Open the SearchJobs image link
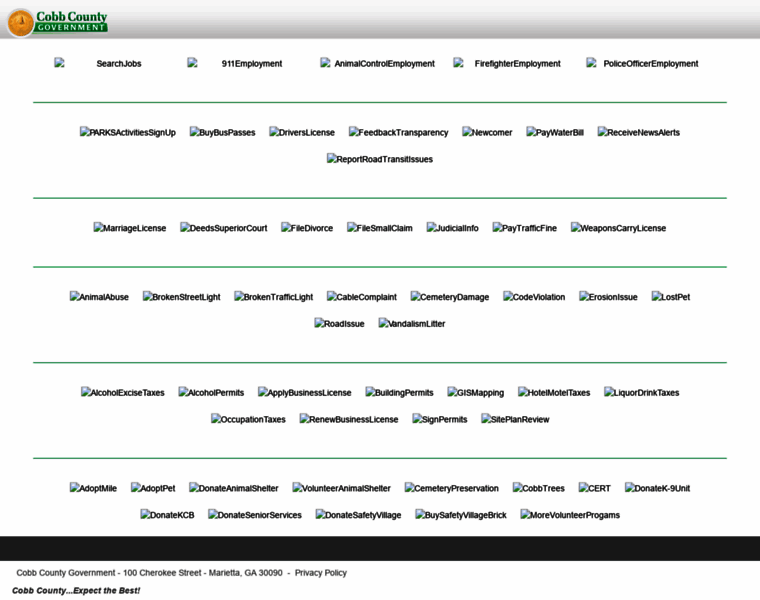 pyautogui.click(x=98, y=63)
